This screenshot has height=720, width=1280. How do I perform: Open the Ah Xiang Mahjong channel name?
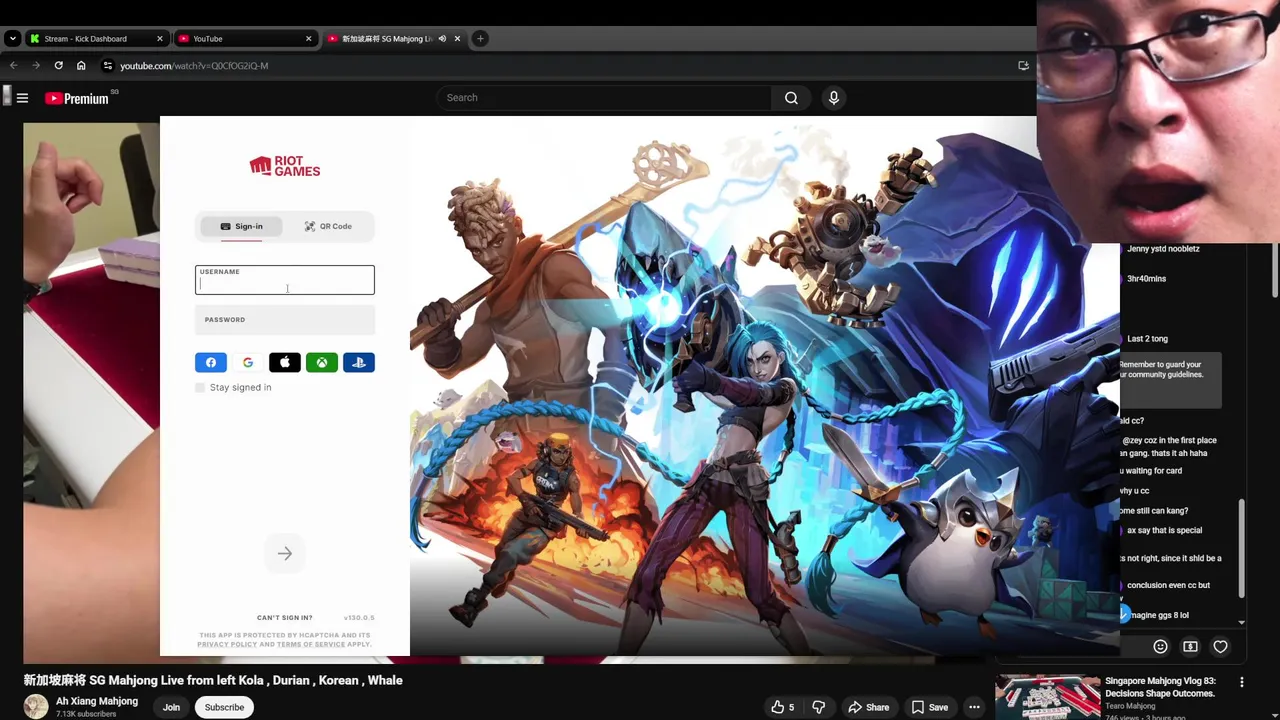point(97,701)
